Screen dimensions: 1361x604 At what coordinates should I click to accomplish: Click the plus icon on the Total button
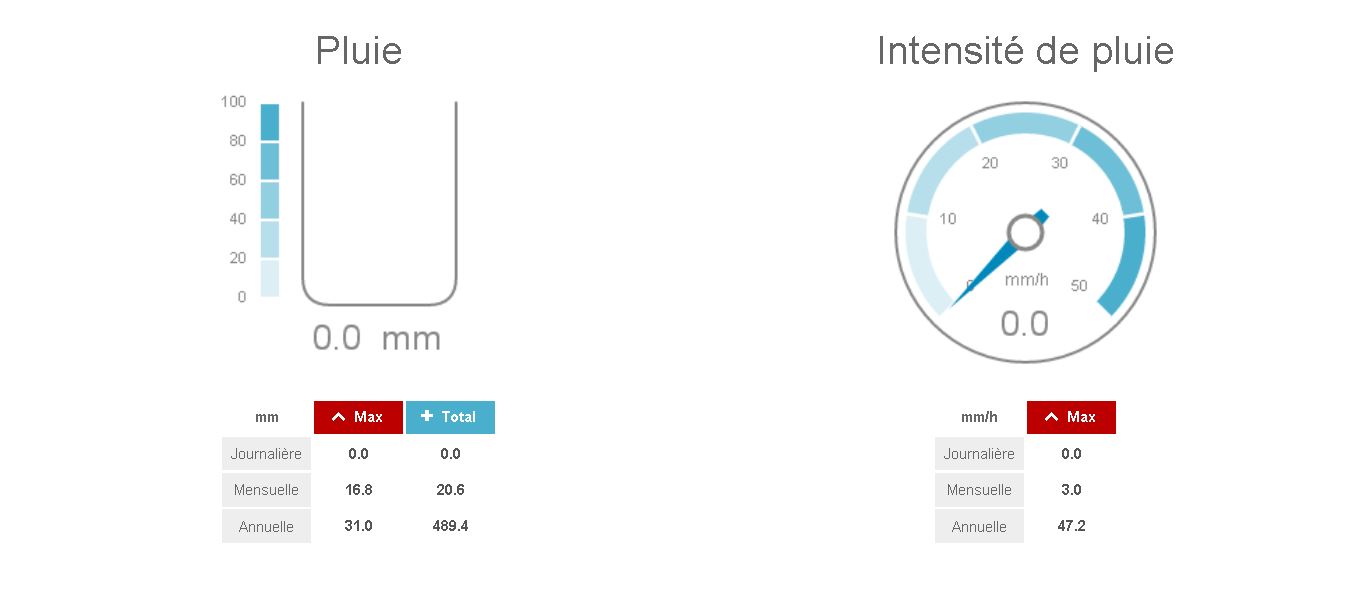coord(427,416)
